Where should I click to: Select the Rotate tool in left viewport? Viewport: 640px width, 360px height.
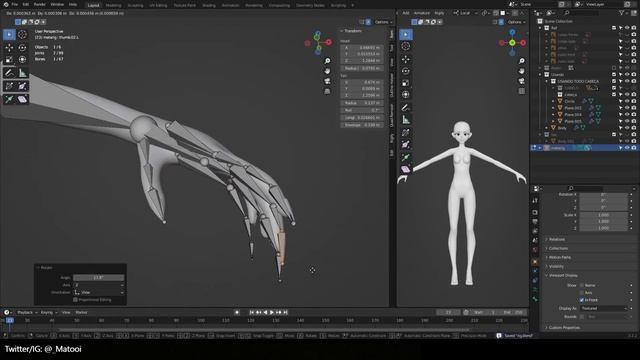22,48
